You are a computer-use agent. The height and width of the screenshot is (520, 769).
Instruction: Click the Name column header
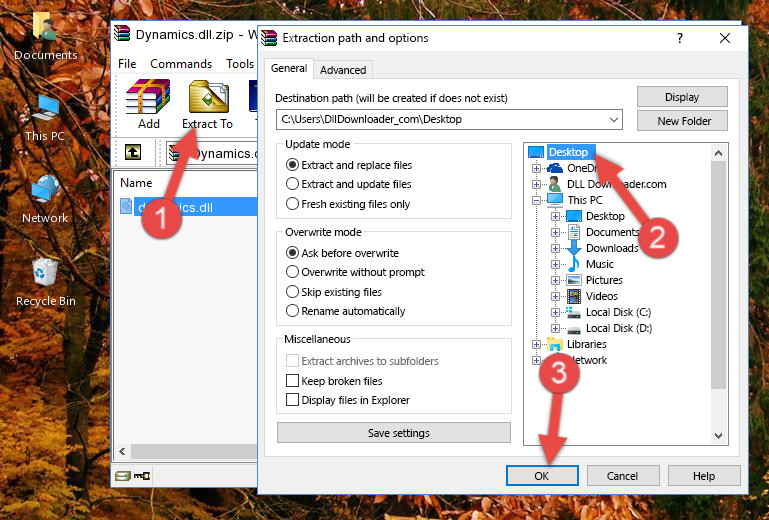point(136,183)
